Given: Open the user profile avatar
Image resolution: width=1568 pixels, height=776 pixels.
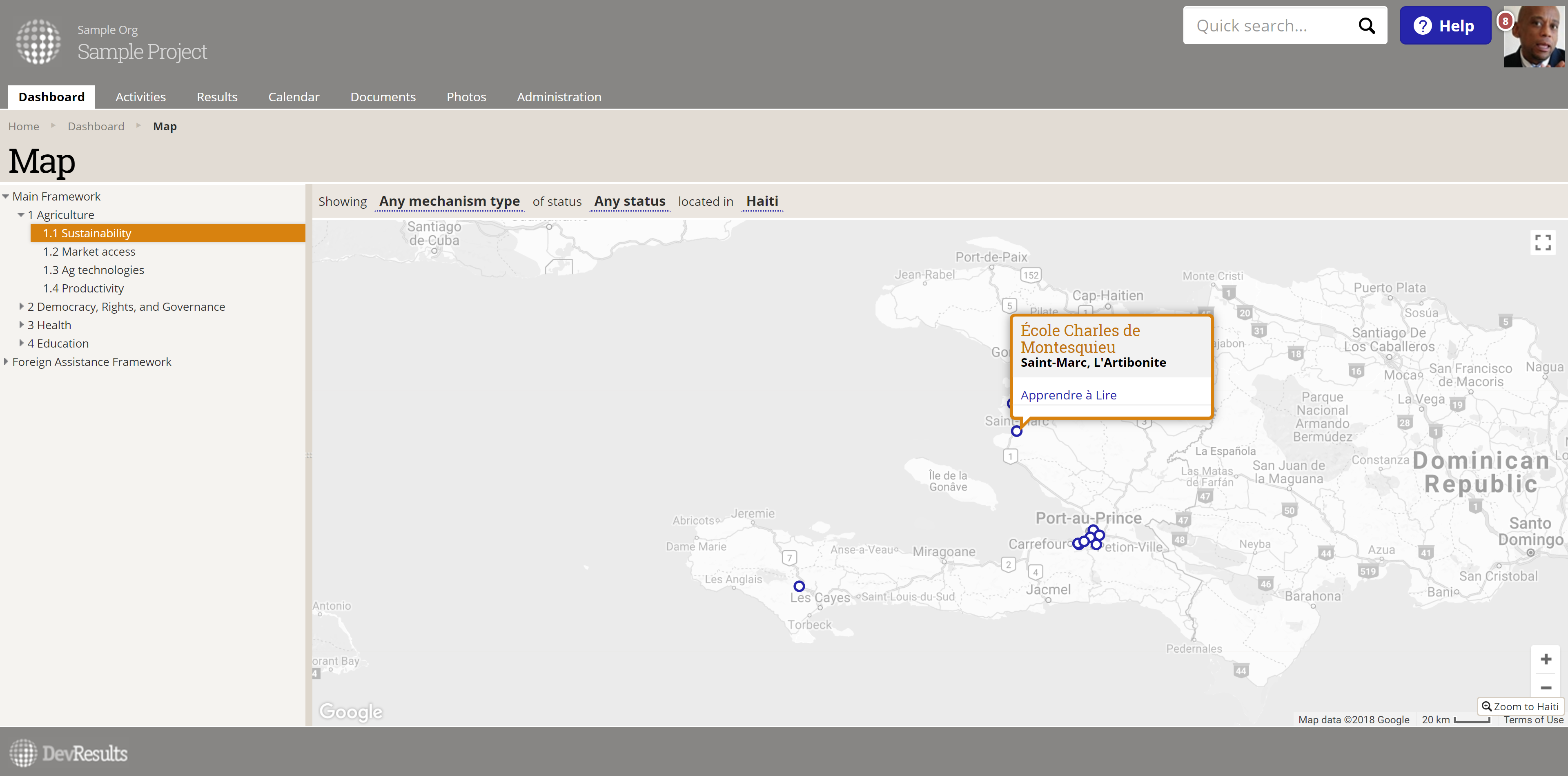Looking at the screenshot, I should [x=1533, y=37].
